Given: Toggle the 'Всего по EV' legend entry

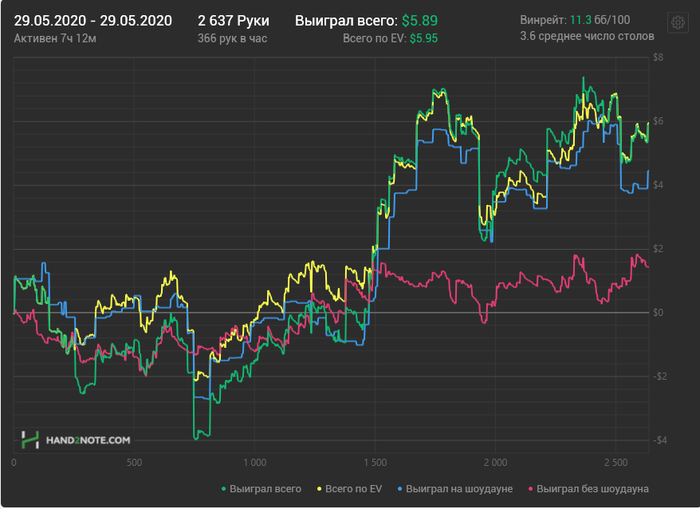Looking at the screenshot, I should click(x=350, y=489).
